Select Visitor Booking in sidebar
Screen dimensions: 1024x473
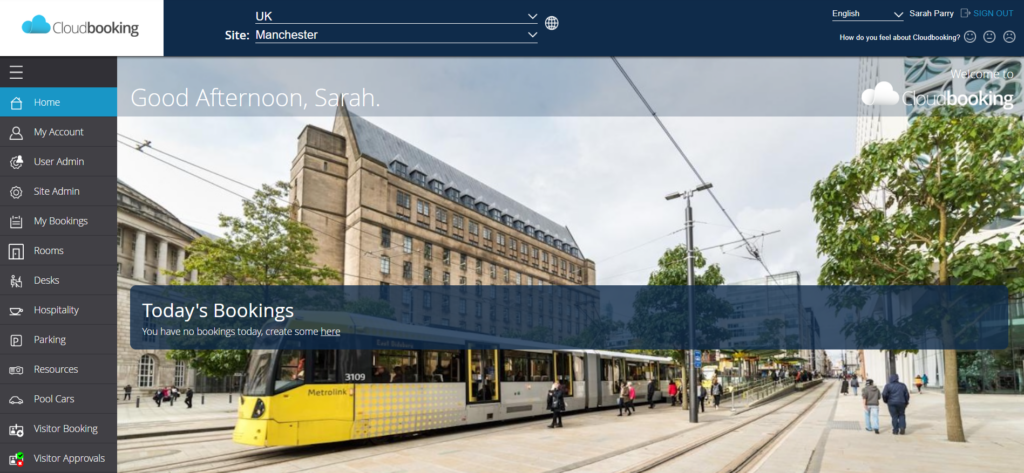click(x=65, y=429)
